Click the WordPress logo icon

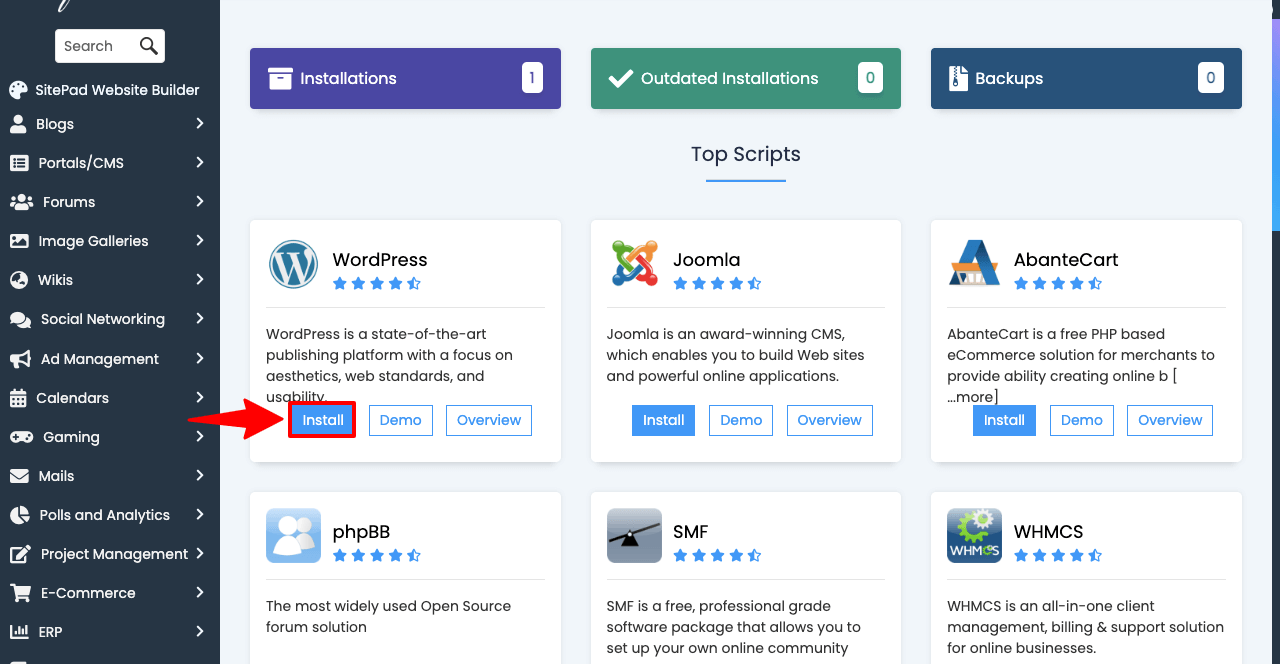tap(293, 264)
